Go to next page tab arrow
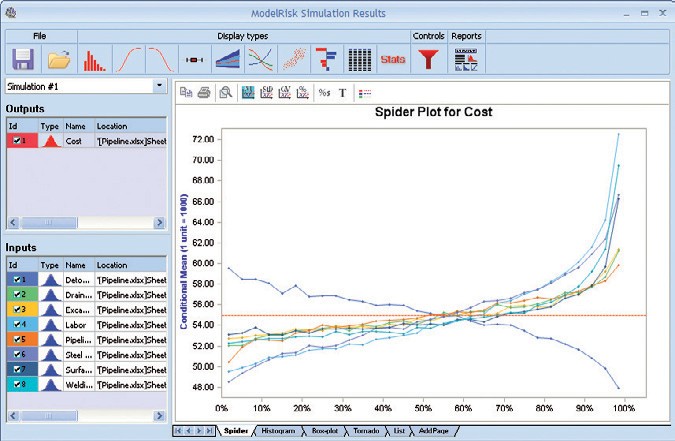675x441 pixels. [x=199, y=431]
